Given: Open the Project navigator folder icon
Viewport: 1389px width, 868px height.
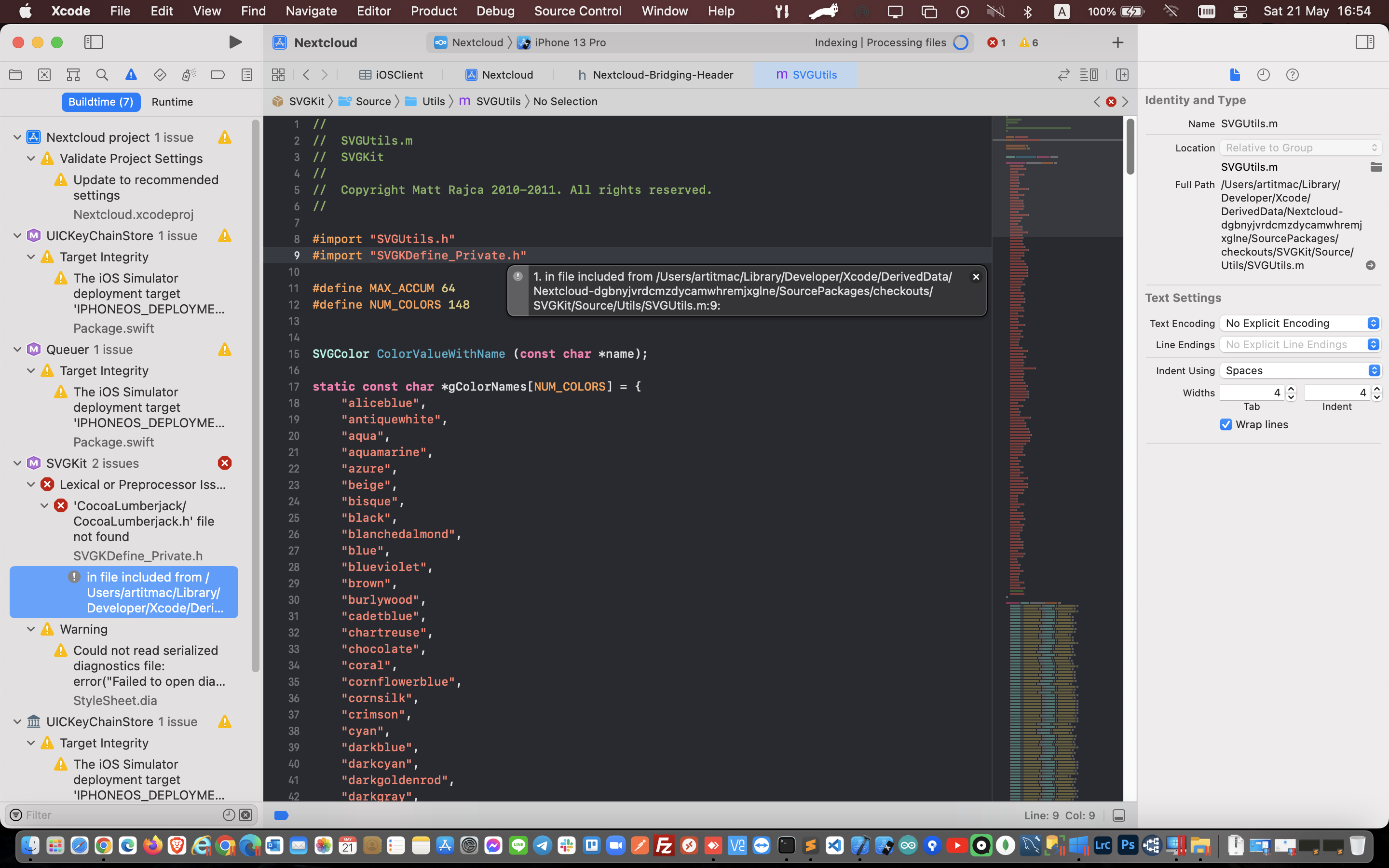Looking at the screenshot, I should click(x=15, y=75).
